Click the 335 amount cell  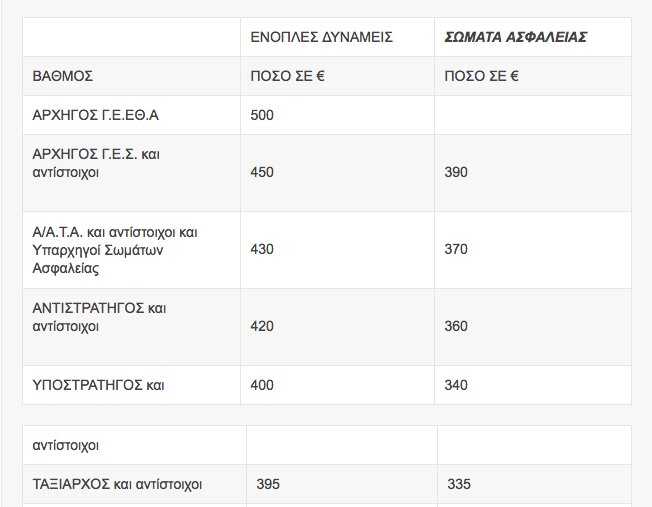459,485
